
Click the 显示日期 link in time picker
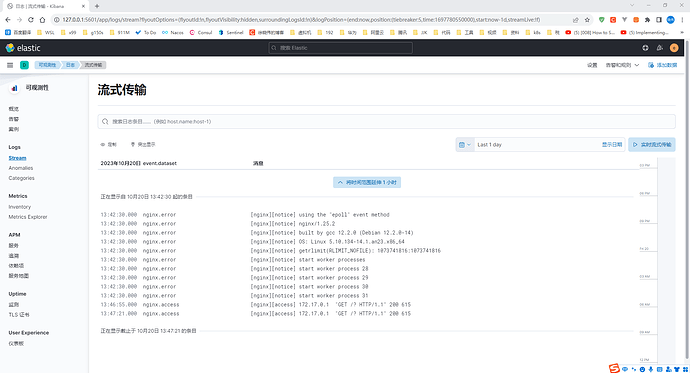(x=612, y=145)
